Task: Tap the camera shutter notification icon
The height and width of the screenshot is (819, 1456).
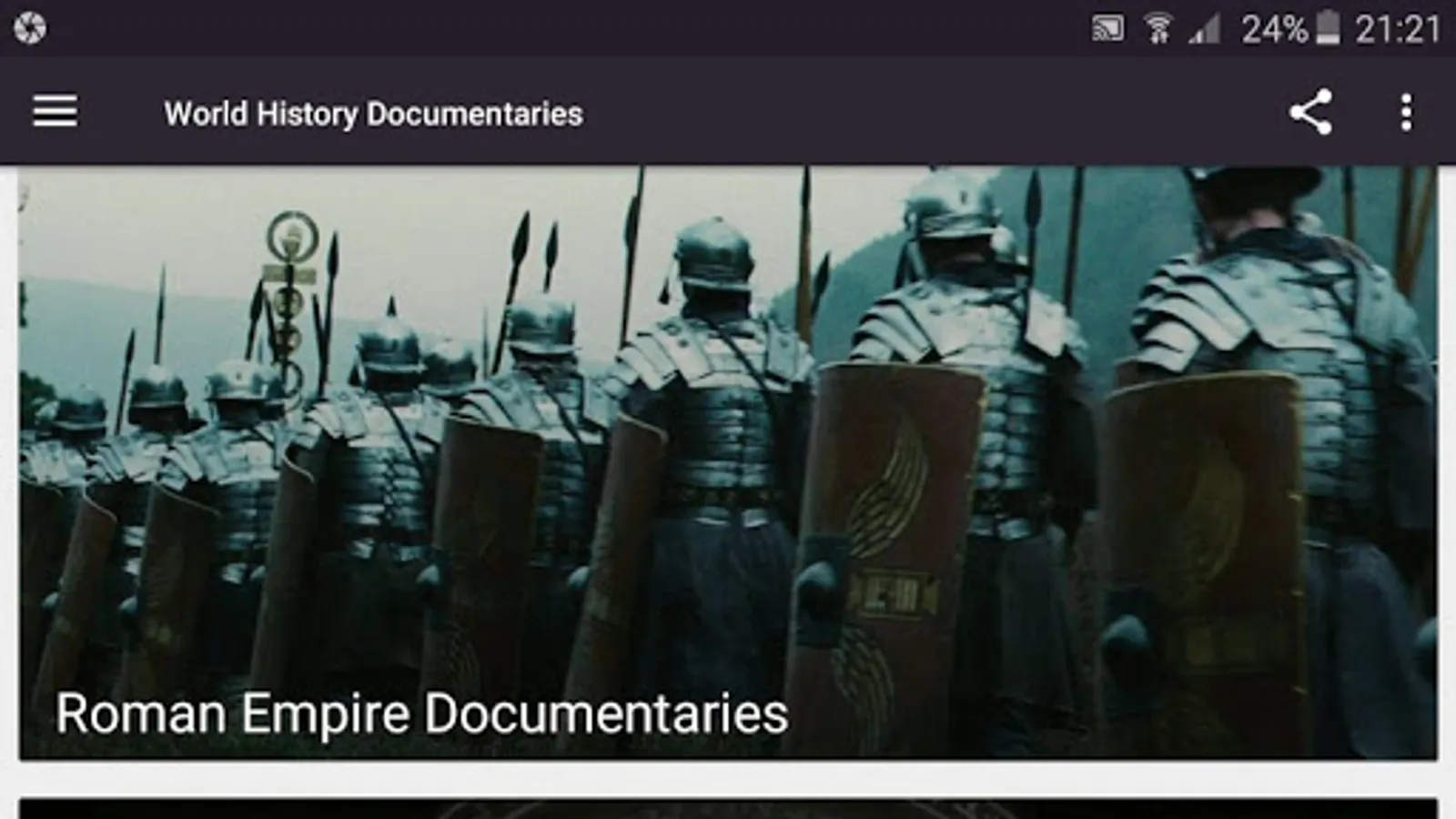Action: click(x=30, y=28)
